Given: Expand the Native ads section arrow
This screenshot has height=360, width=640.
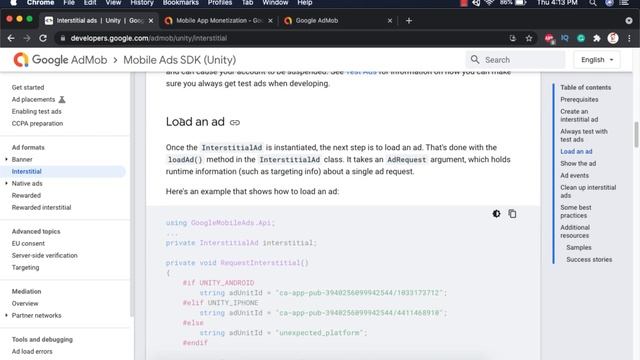Looking at the screenshot, I should click(x=6, y=183).
